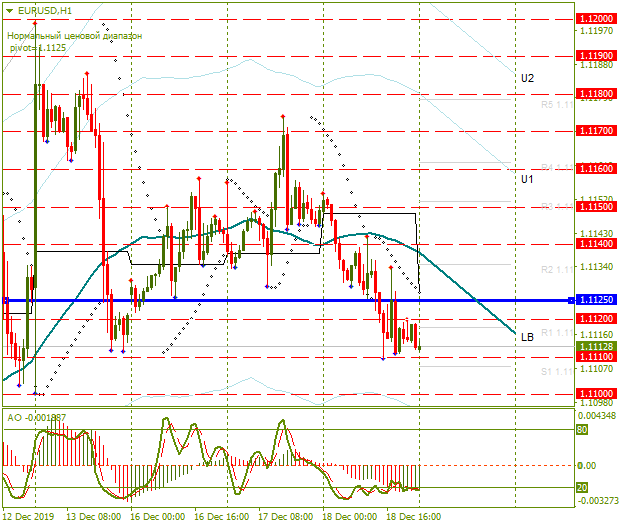The width and height of the screenshot is (620, 528).
Task: Click the EURUSD,H1 chart title dropdown triangle
Action: 9,11
